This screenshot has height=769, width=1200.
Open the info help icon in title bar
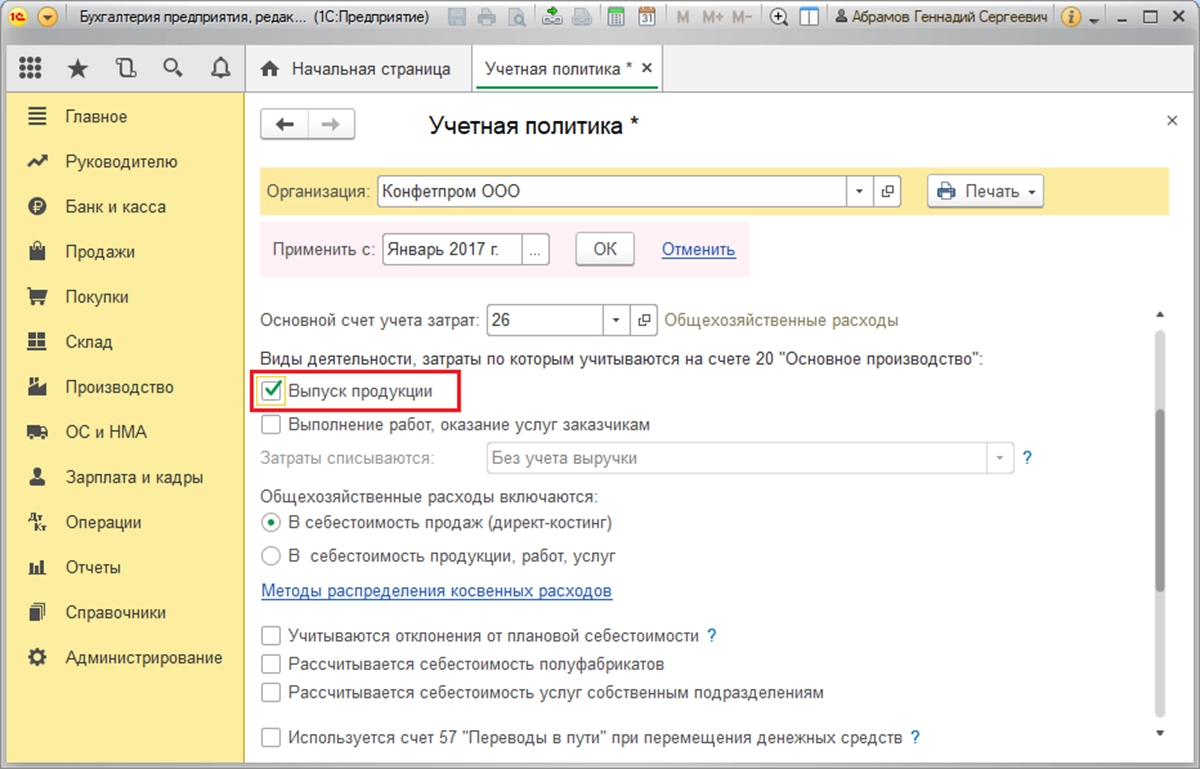[1071, 17]
